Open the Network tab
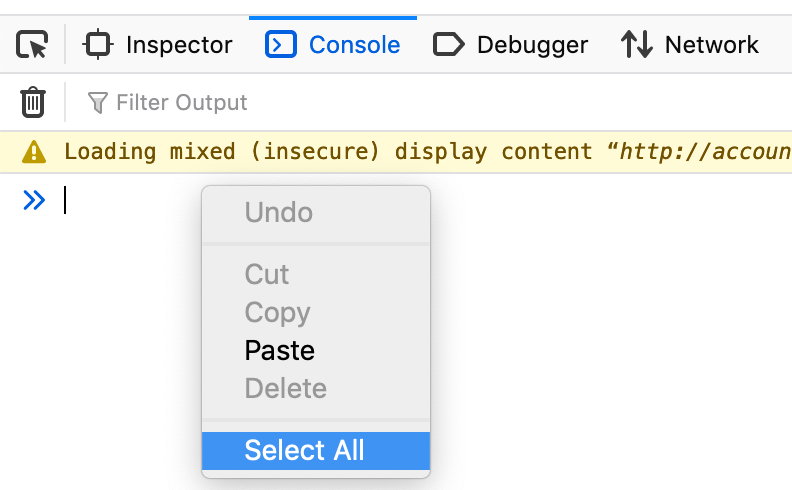The image size is (792, 490). [x=711, y=45]
